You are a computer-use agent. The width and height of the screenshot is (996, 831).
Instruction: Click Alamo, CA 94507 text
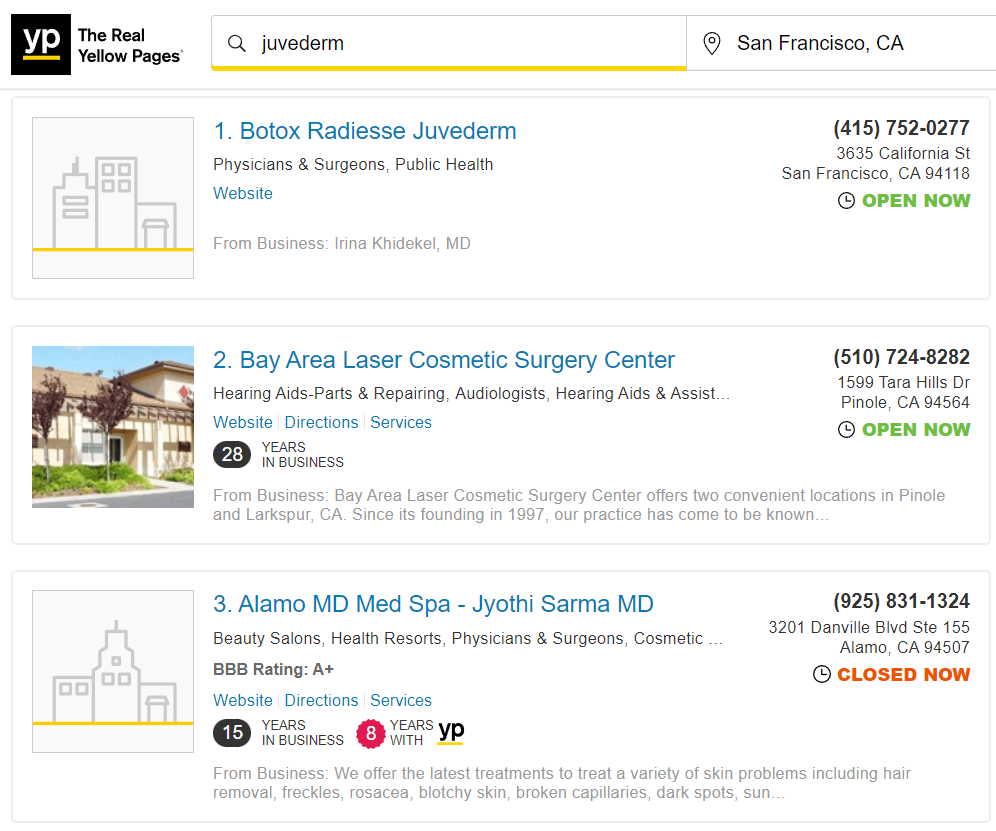(905, 648)
